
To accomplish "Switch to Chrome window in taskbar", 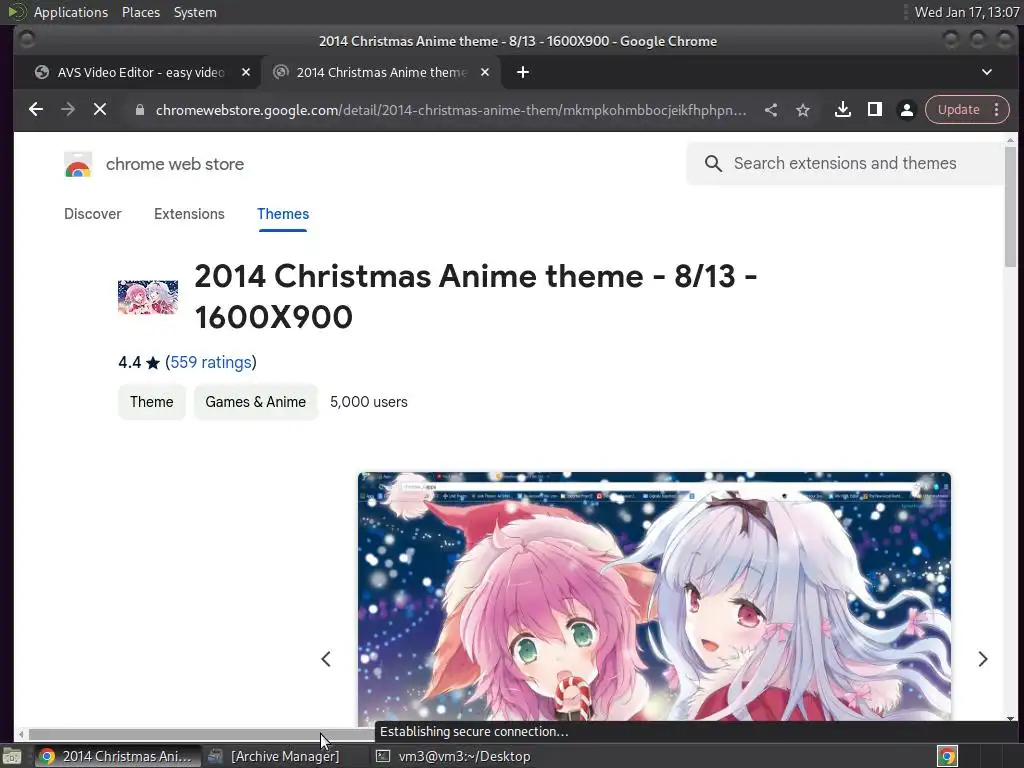I will (116, 756).
